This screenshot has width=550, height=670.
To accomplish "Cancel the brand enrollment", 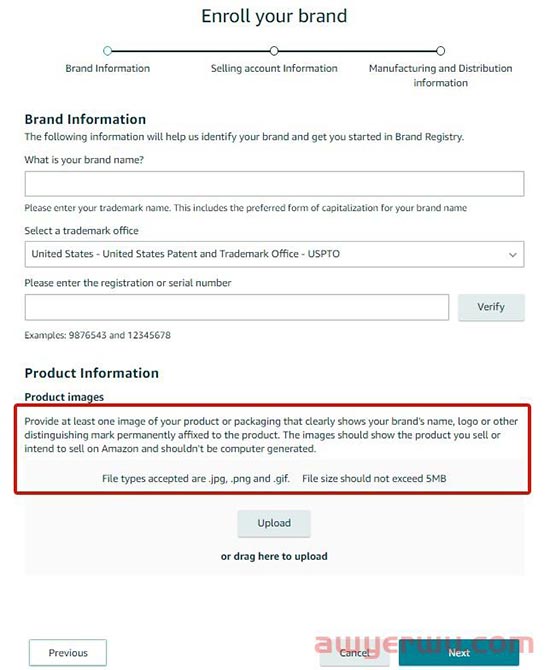I will 354,652.
